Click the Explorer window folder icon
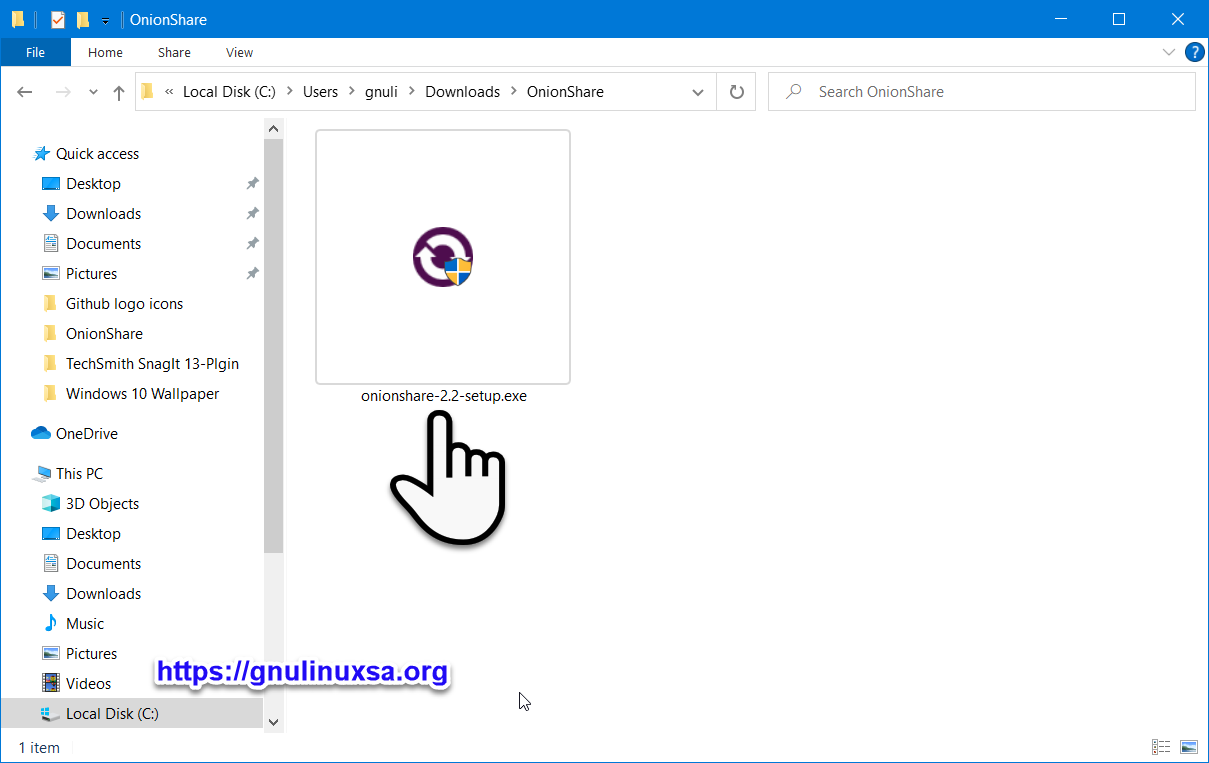This screenshot has height=763, width=1209. [18, 19]
